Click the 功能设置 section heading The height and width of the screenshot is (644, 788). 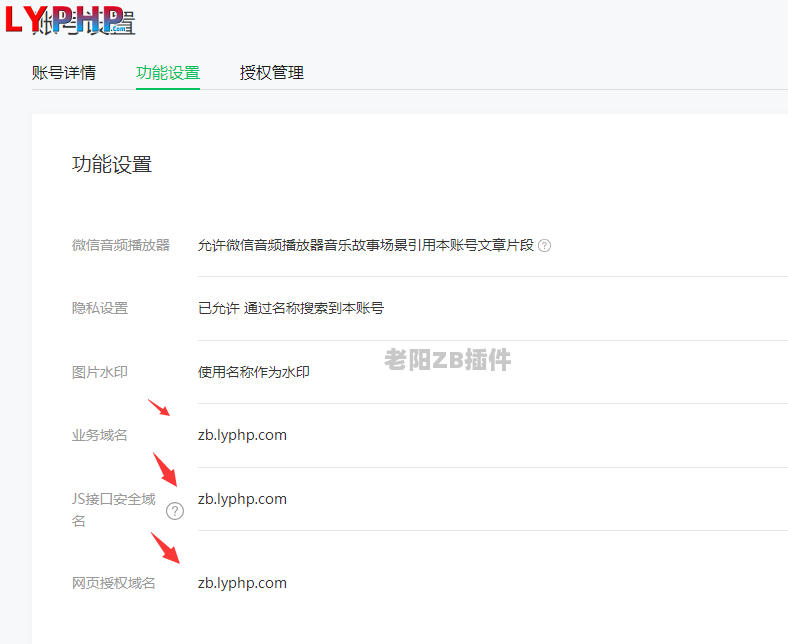[112, 165]
